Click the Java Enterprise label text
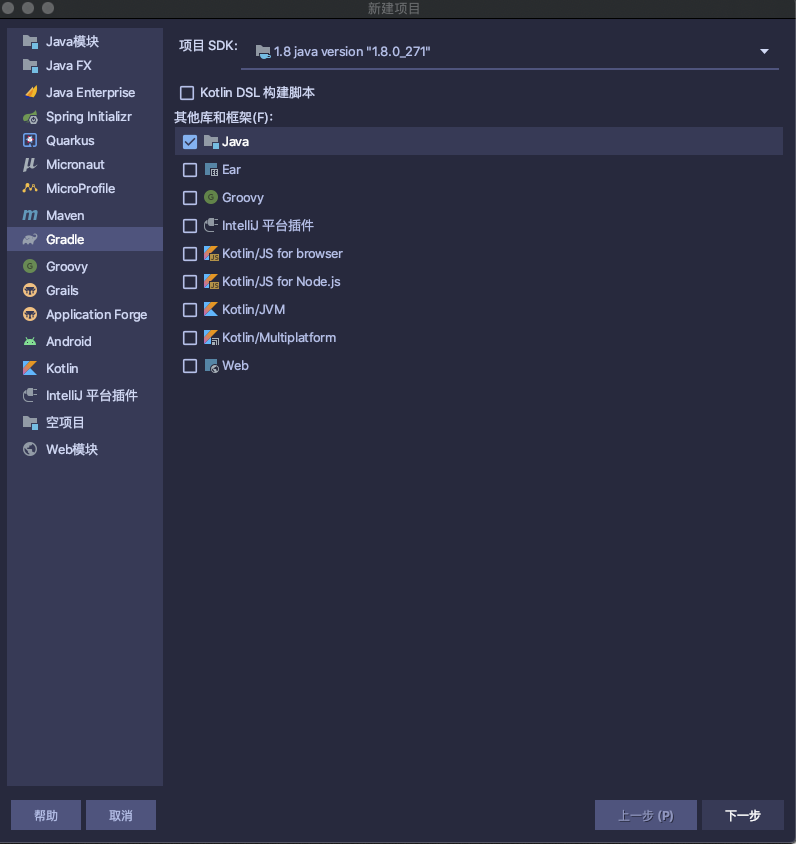This screenshot has height=844, width=796. [90, 93]
